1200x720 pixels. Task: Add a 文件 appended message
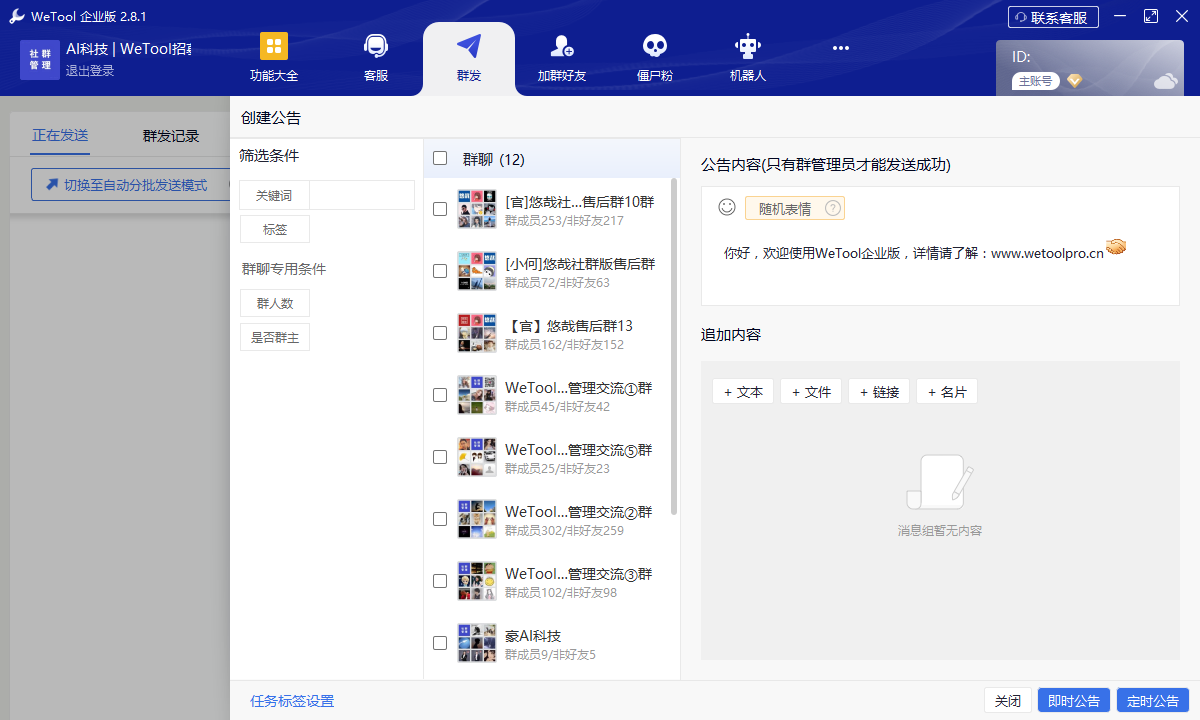pos(811,392)
